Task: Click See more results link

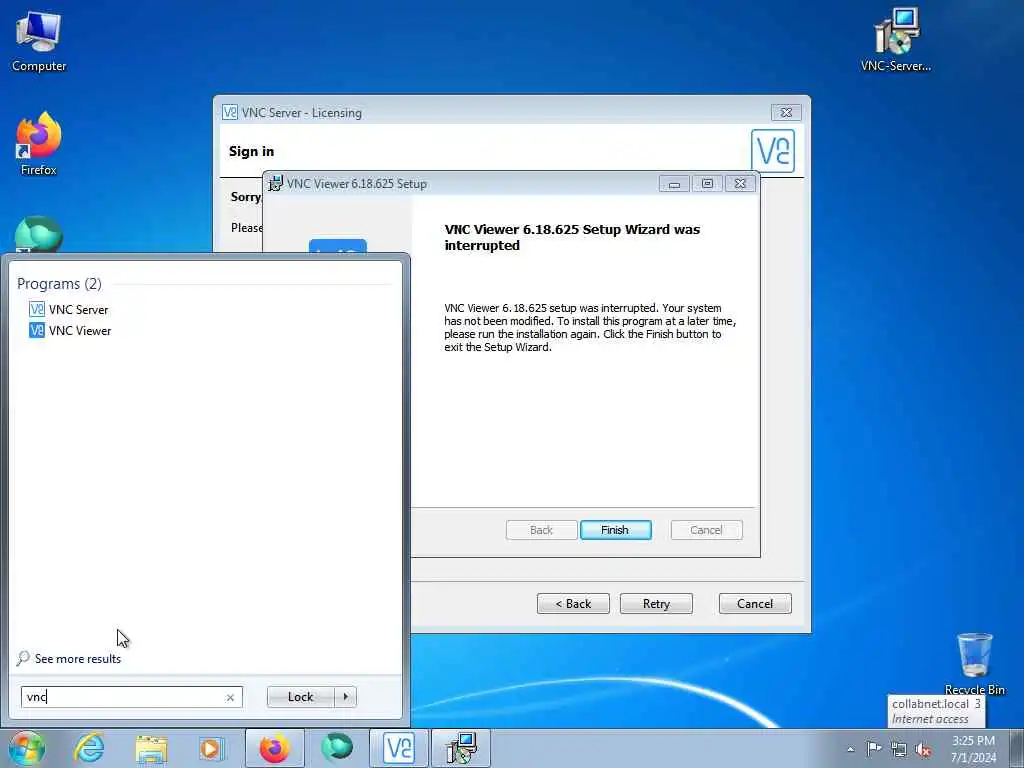Action: (78, 658)
